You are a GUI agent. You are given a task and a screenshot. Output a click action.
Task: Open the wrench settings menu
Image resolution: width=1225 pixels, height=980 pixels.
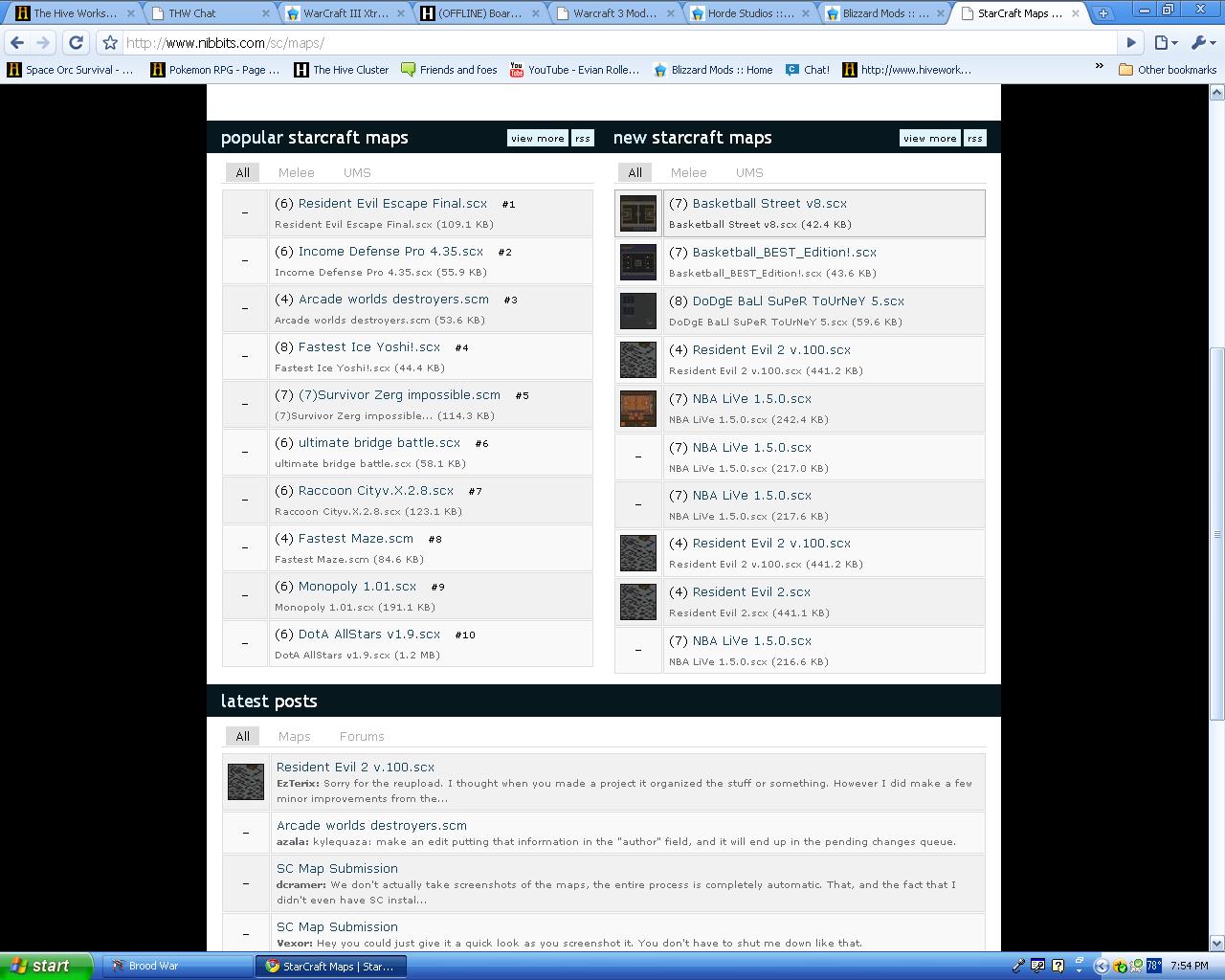pyautogui.click(x=1202, y=43)
